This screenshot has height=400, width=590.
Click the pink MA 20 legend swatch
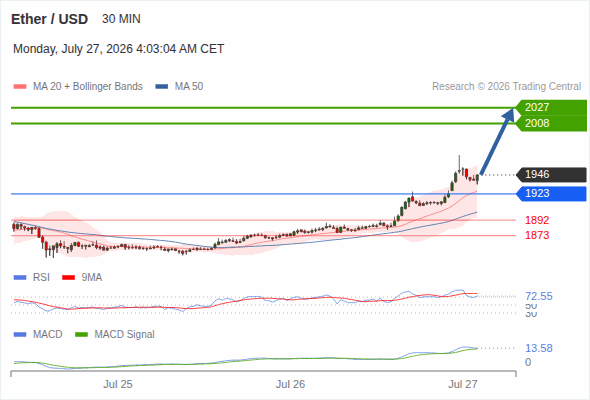20,87
